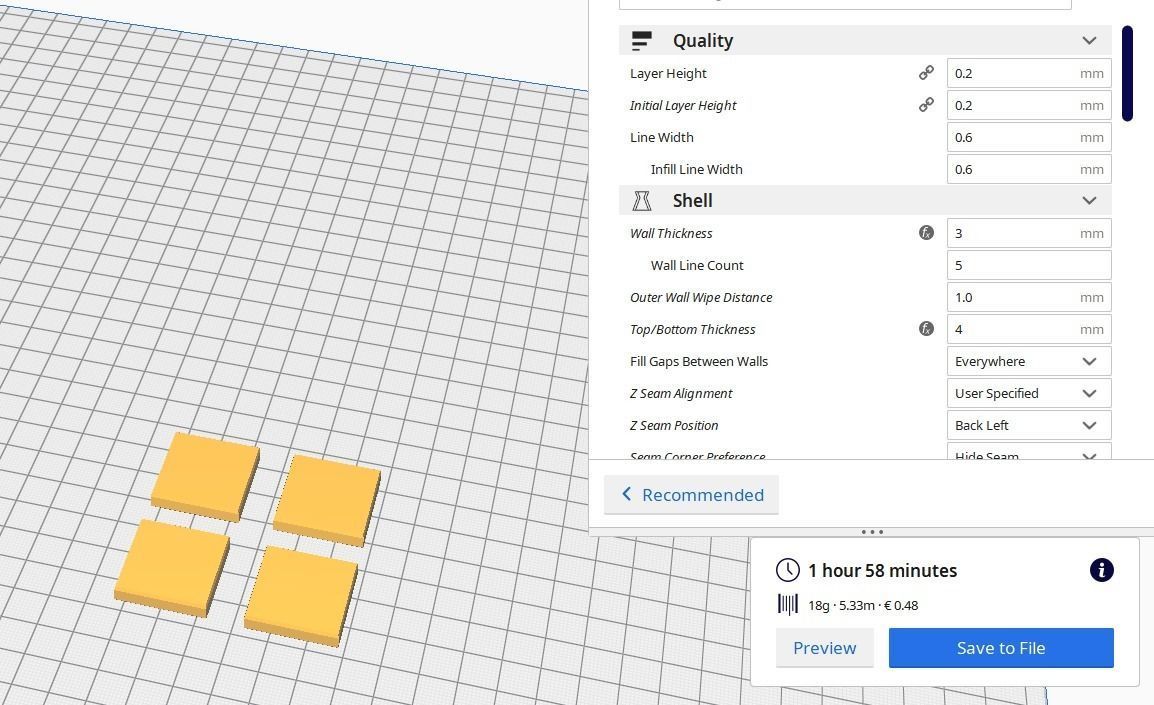
Task: Click the Wall Thickness function icon
Action: [926, 233]
